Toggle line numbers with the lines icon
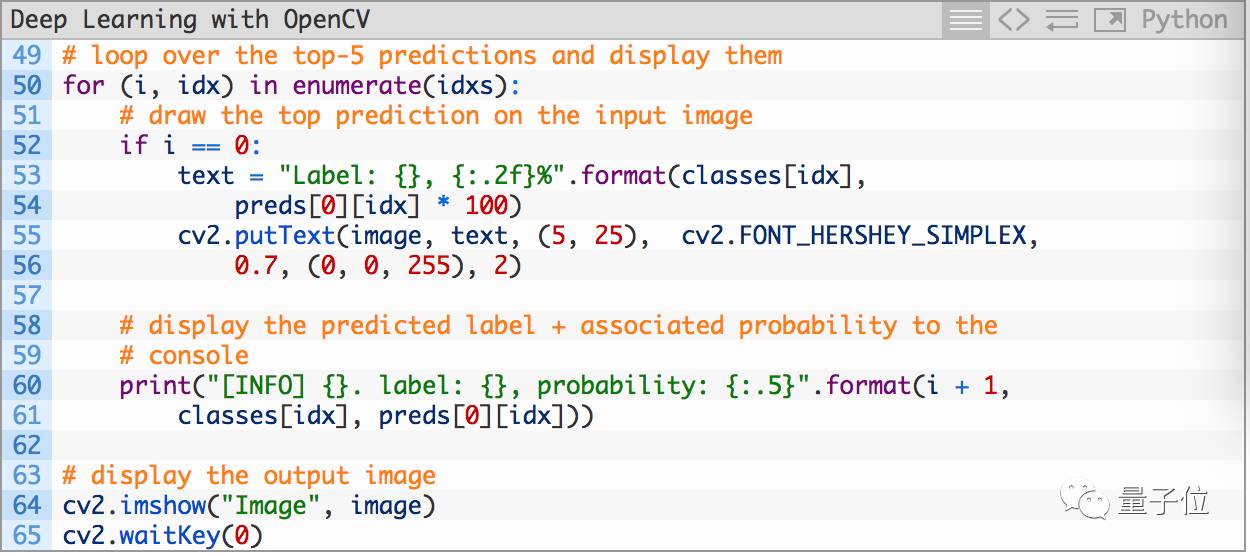The height and width of the screenshot is (556, 1250). [966, 20]
